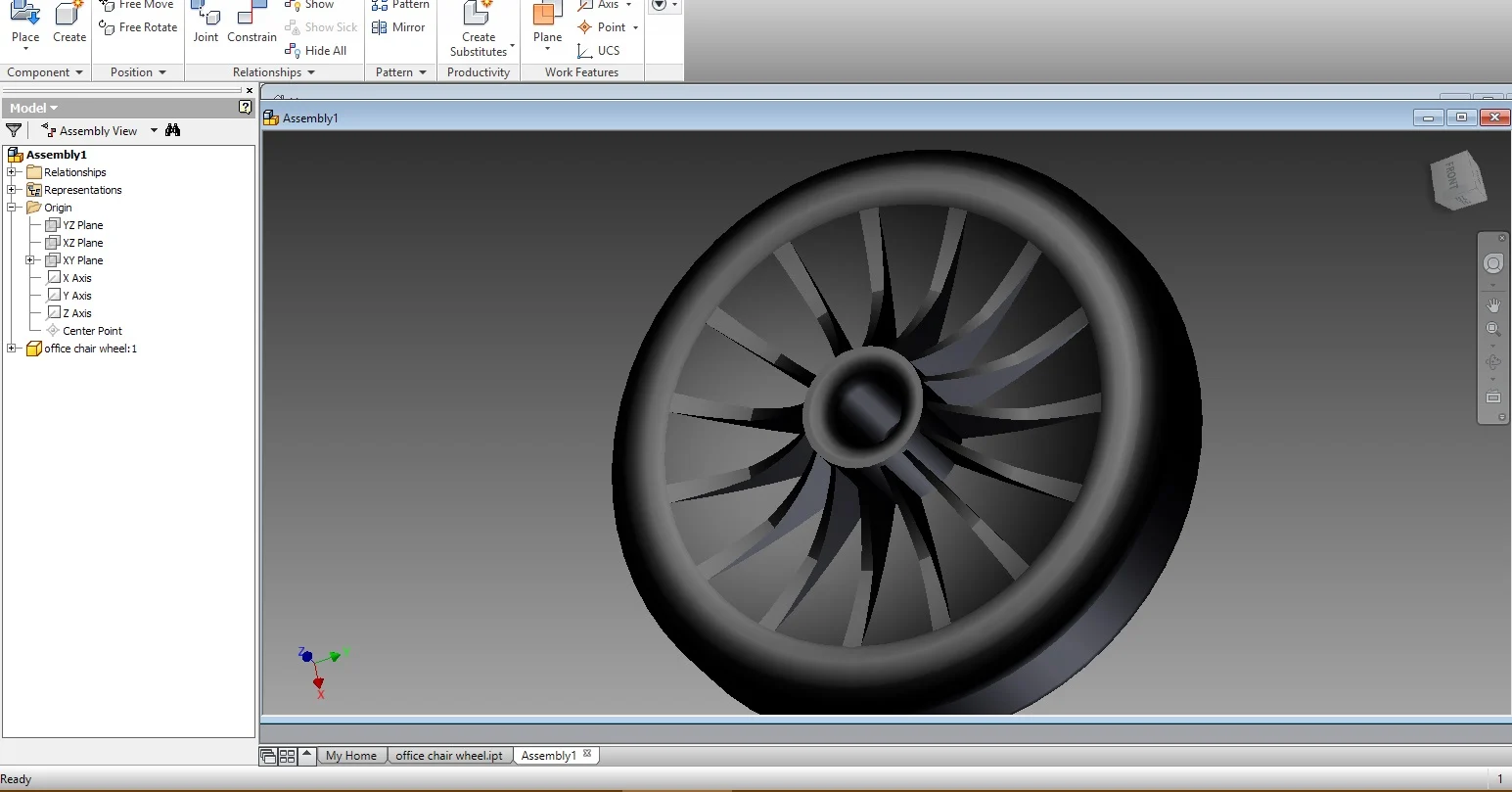Close the navigation bar

(x=1502, y=238)
